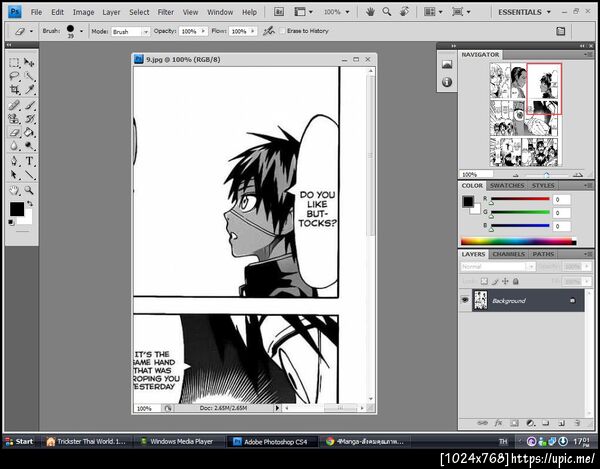Screen dimensions: 600x469
Task: Open the tool preset picker dropdown
Action: [x=31, y=31]
